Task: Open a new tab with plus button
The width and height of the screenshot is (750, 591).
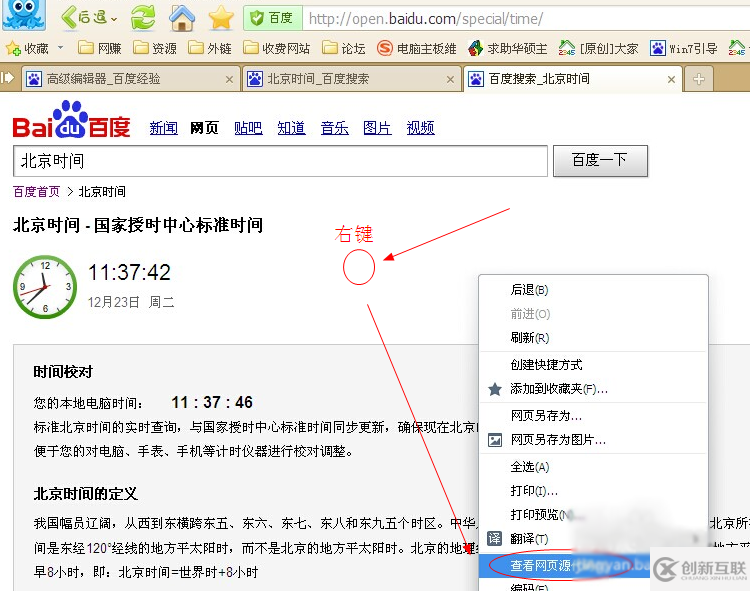Action: tap(699, 79)
